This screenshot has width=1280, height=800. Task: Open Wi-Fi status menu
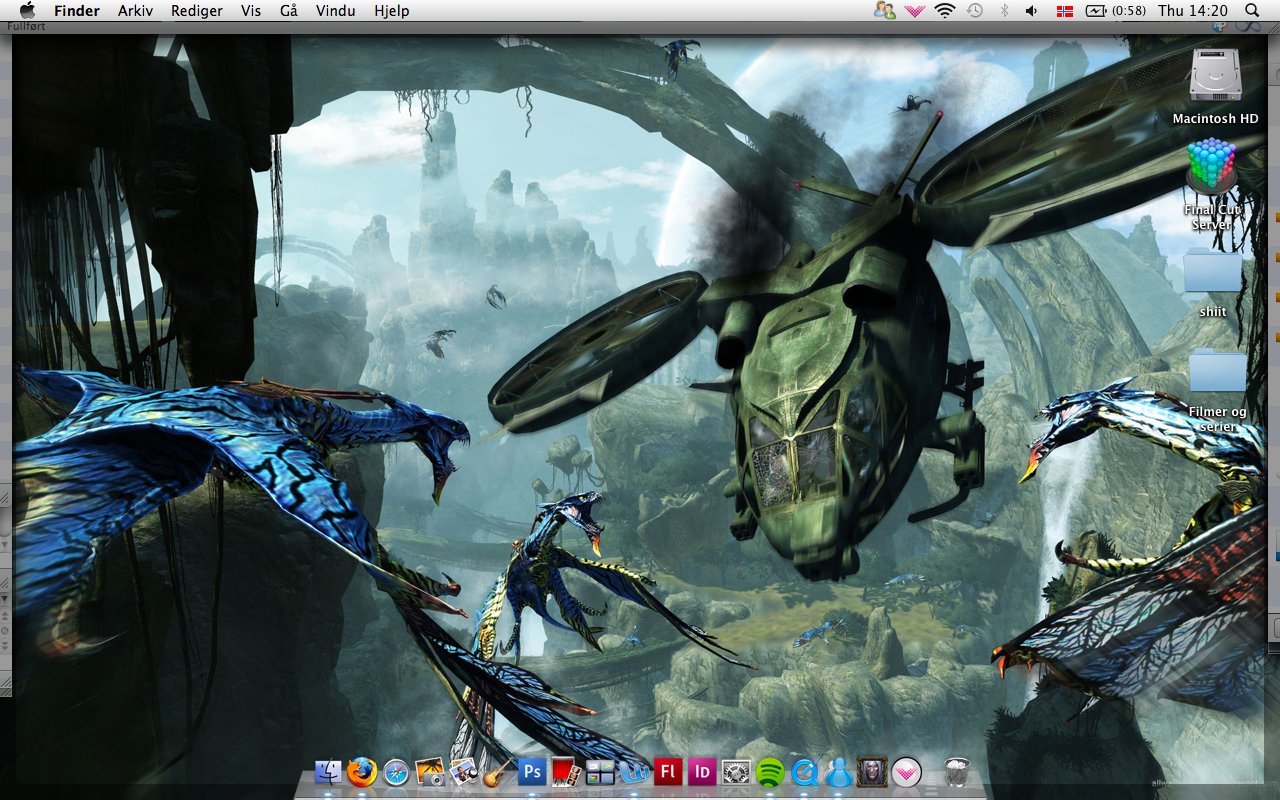[945, 10]
